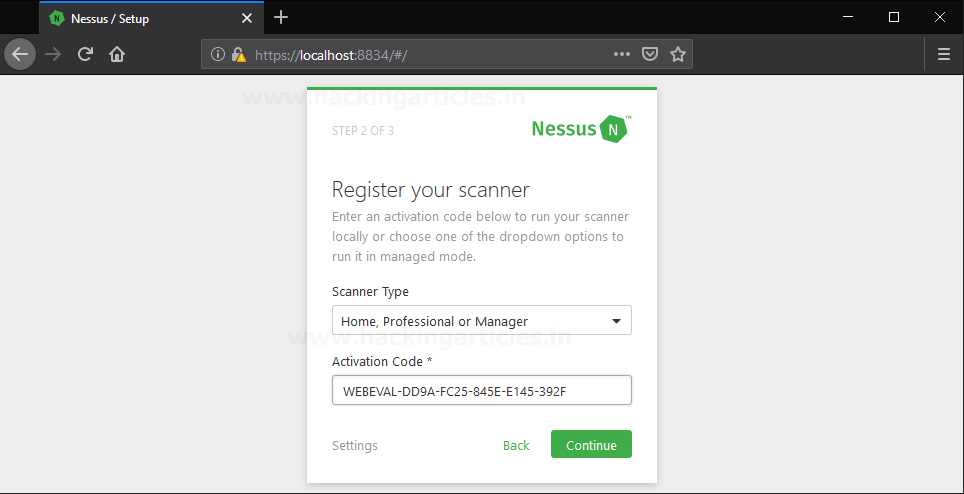Open the Firefox hamburger menu
The width and height of the screenshot is (964, 494).
(944, 54)
